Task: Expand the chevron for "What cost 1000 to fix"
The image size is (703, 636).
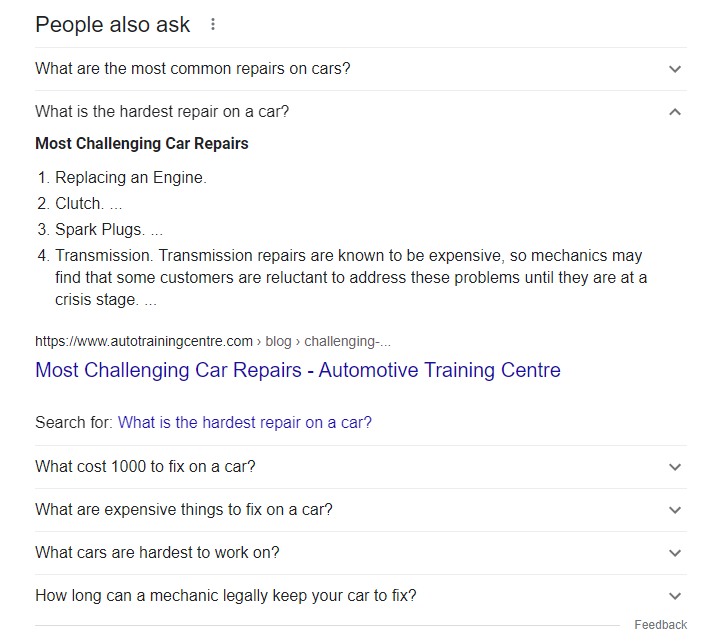Action: point(675,467)
